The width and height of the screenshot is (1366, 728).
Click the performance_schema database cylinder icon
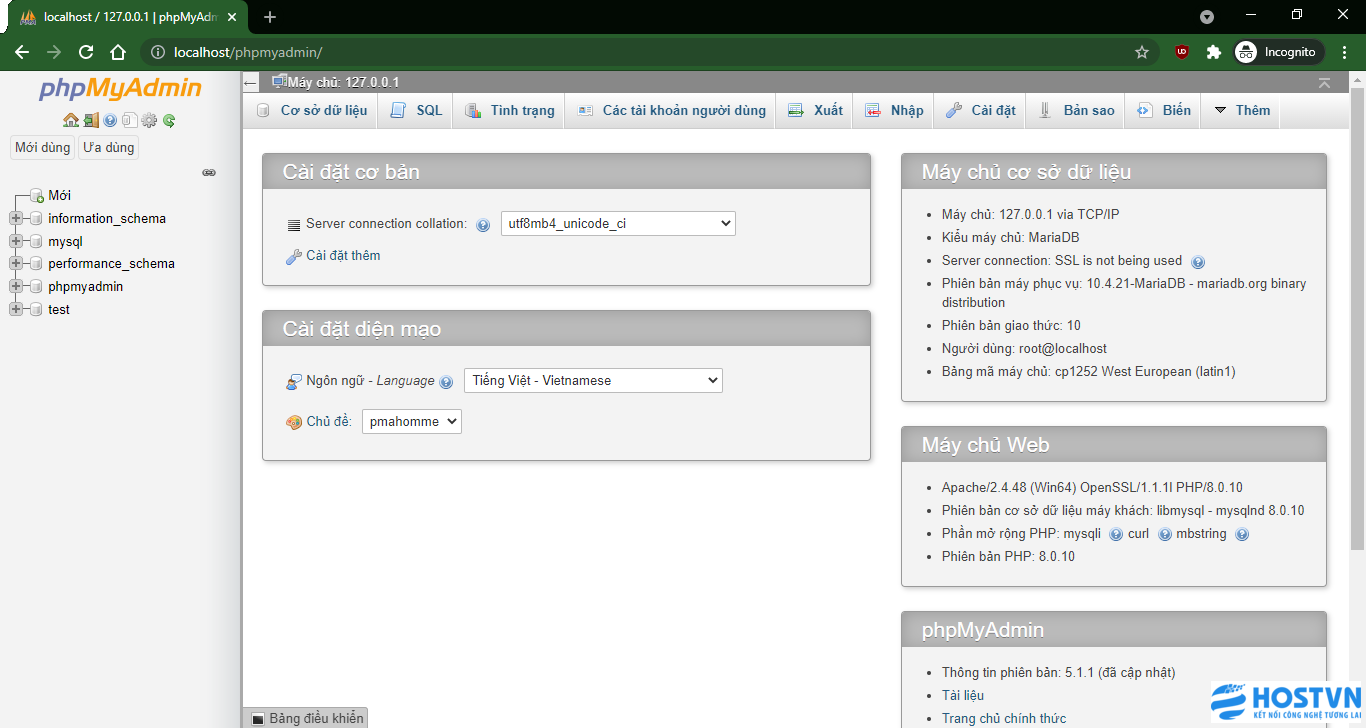coord(36,264)
